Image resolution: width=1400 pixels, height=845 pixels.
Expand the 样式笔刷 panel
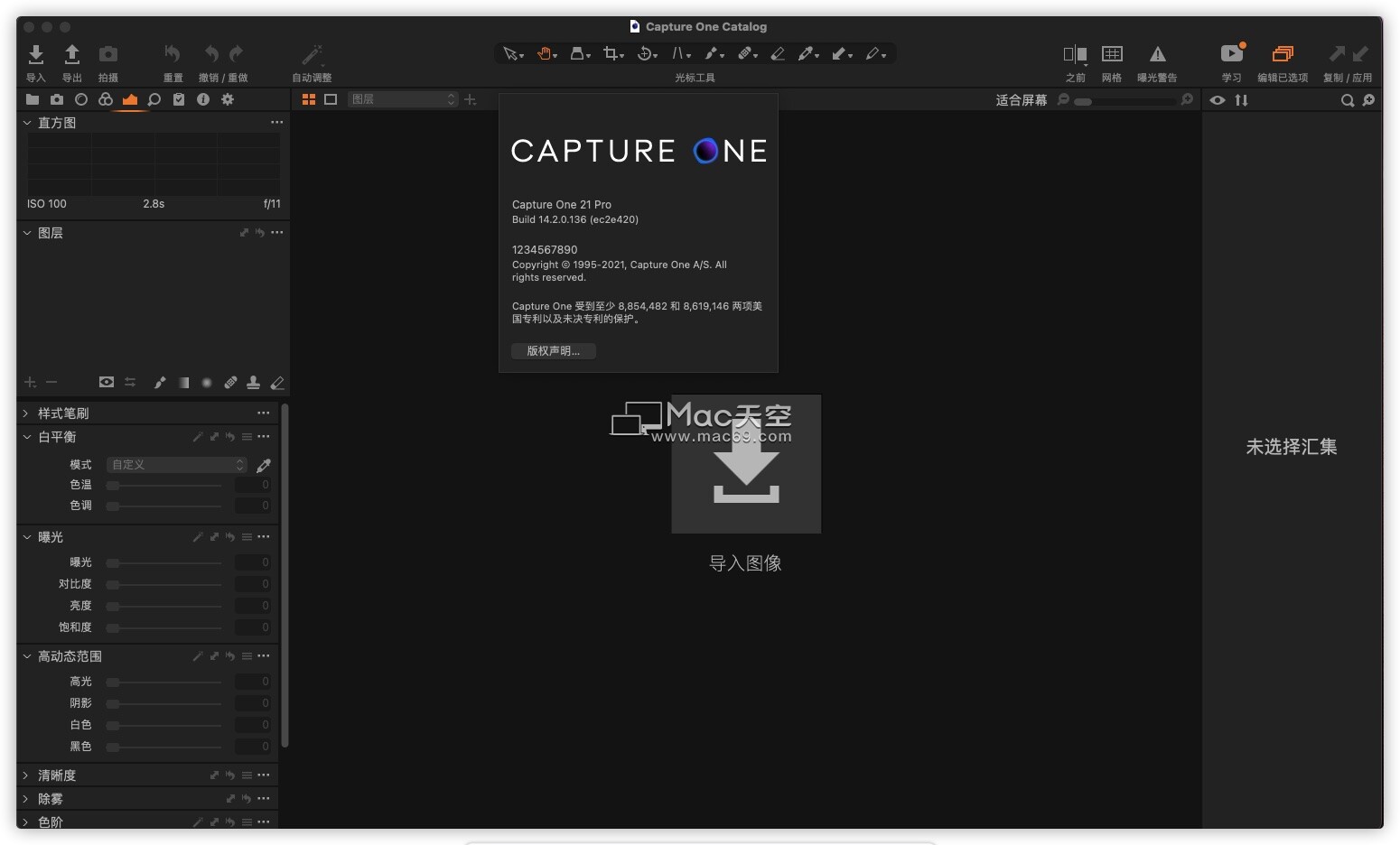(x=26, y=413)
